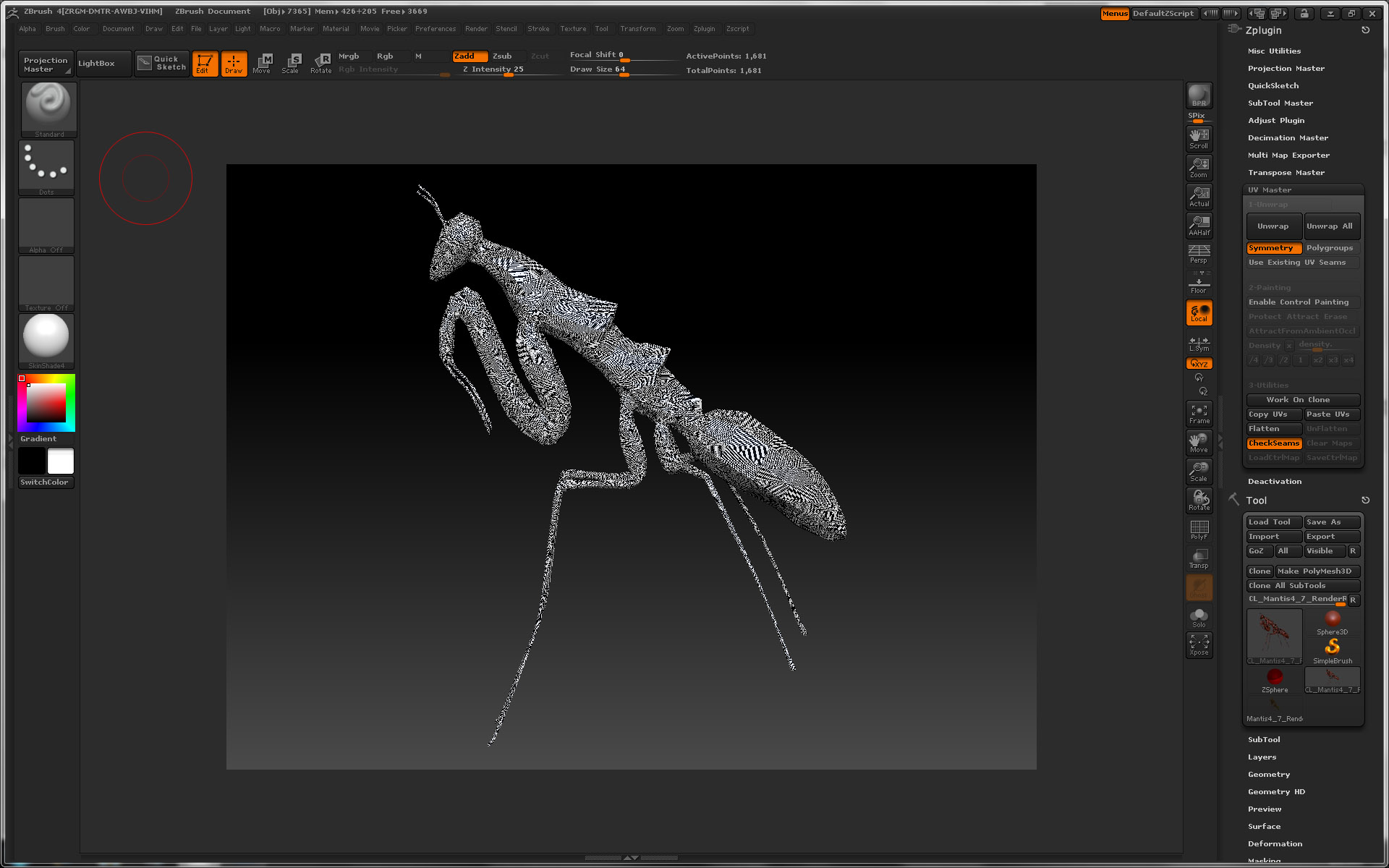Open the Document menu
This screenshot has width=1389, height=868.
click(x=118, y=29)
